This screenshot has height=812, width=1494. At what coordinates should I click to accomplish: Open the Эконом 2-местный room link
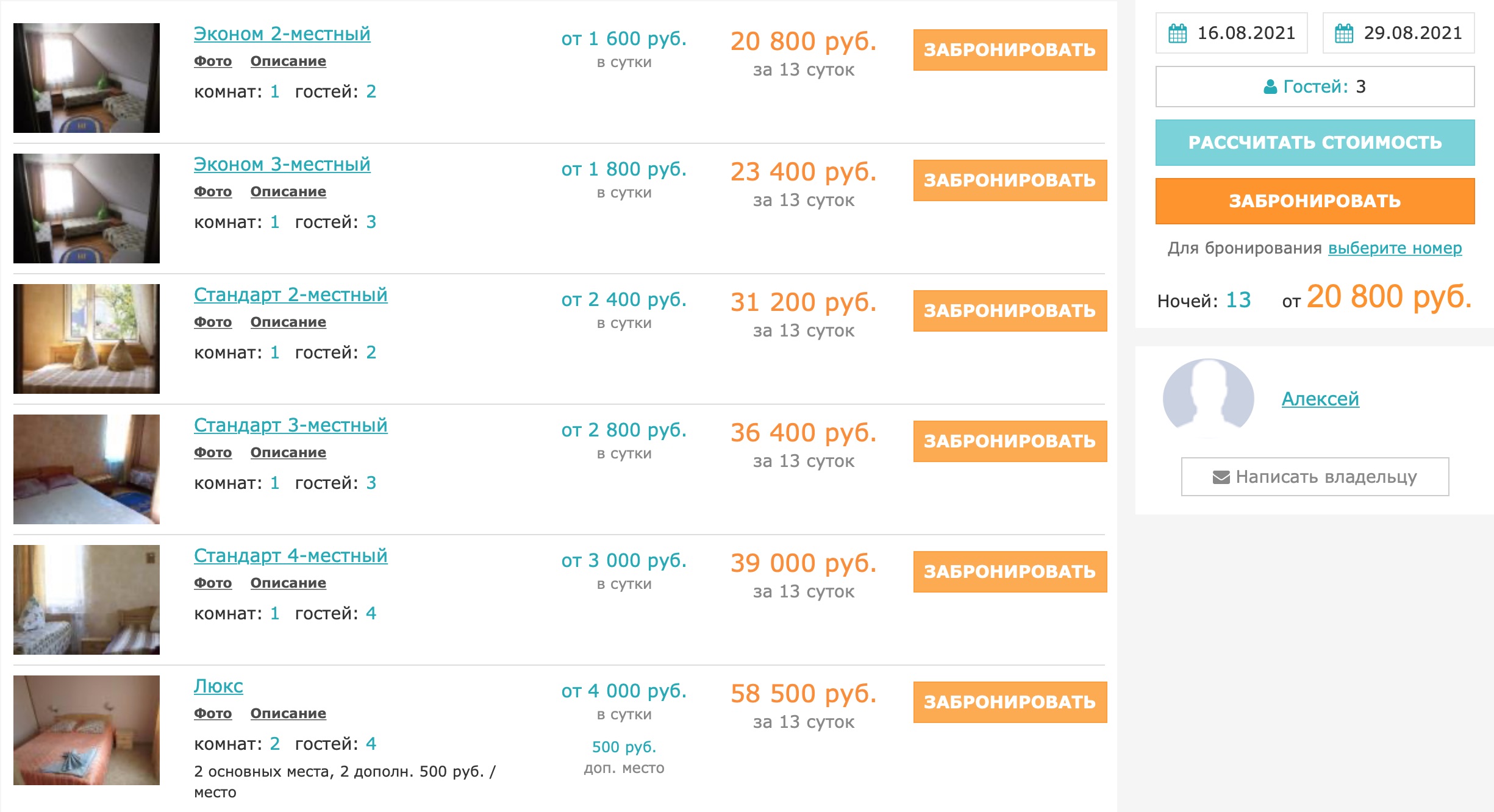coord(282,34)
